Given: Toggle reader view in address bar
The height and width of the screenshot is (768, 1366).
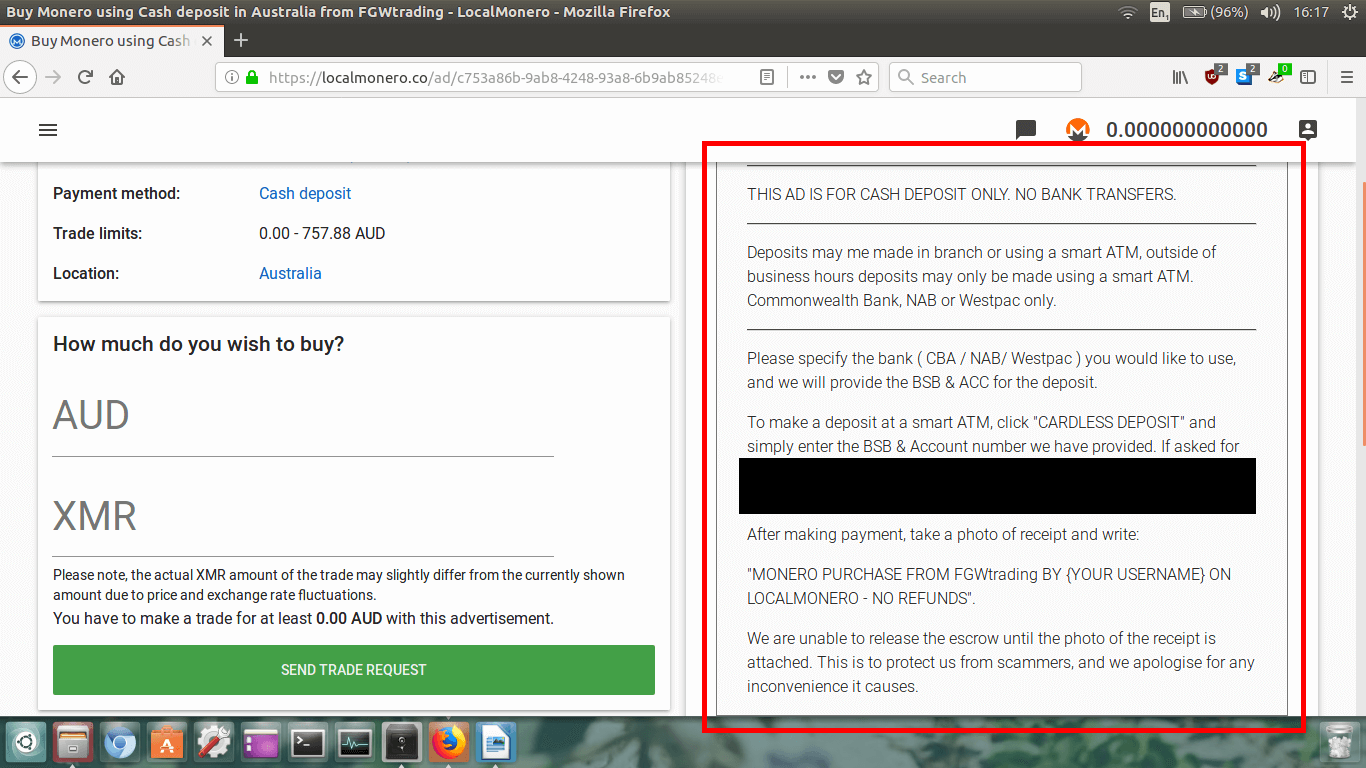Looking at the screenshot, I should (x=767, y=77).
